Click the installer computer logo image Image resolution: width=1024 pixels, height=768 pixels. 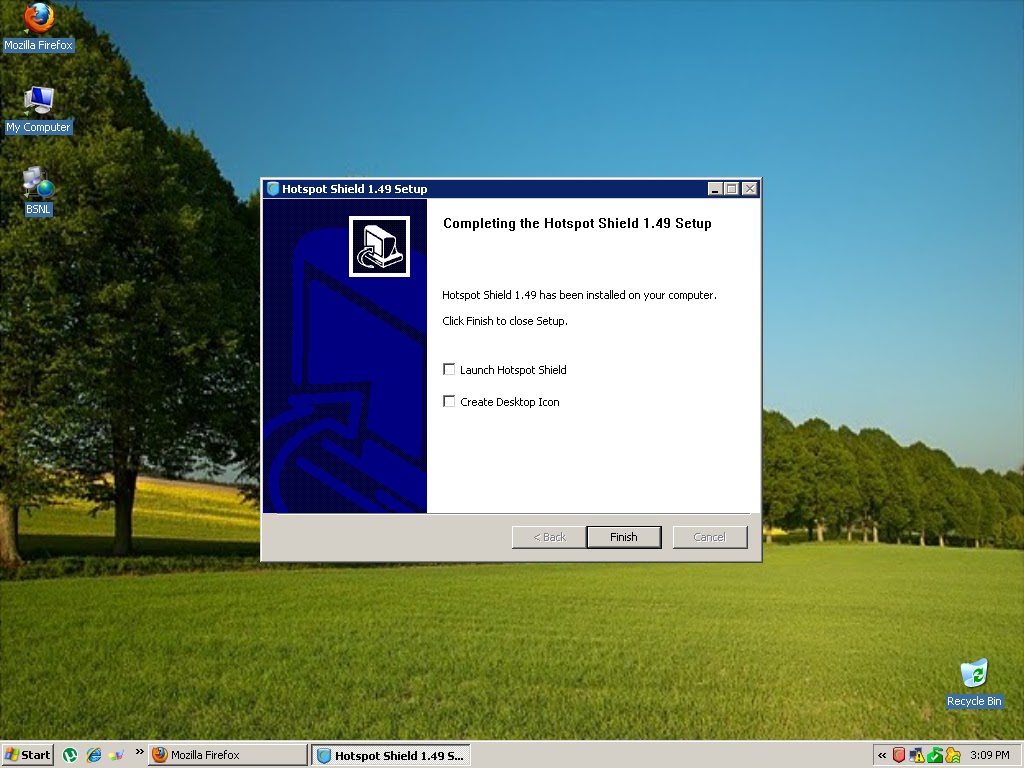pyautogui.click(x=379, y=246)
